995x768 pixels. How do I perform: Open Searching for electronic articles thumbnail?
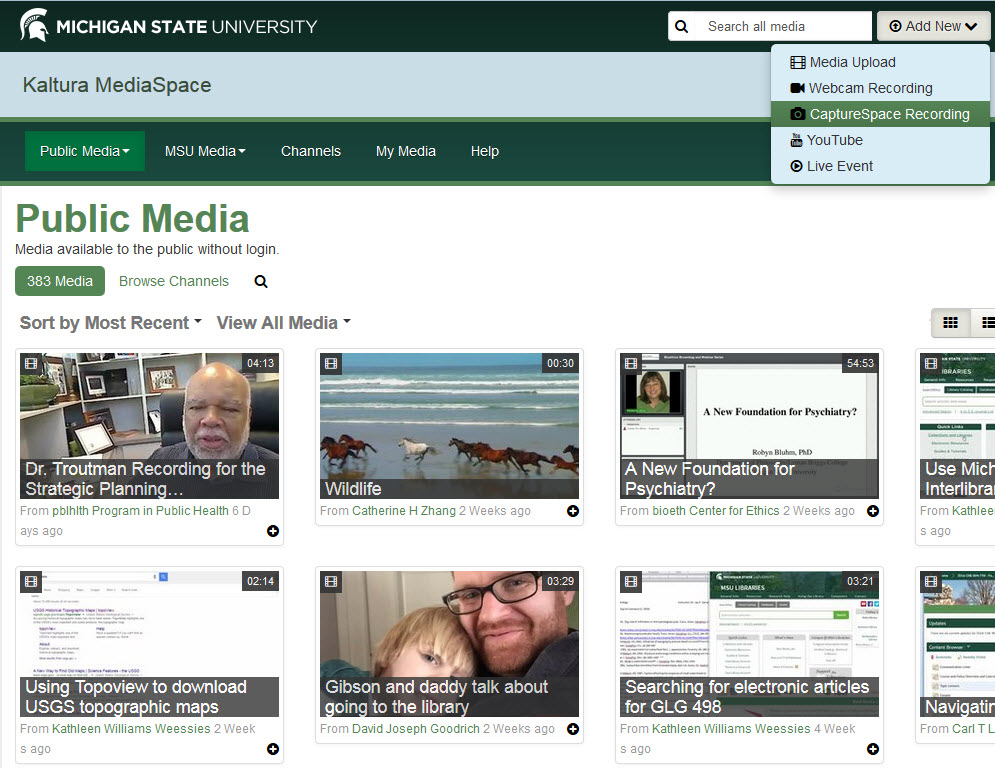click(749, 644)
